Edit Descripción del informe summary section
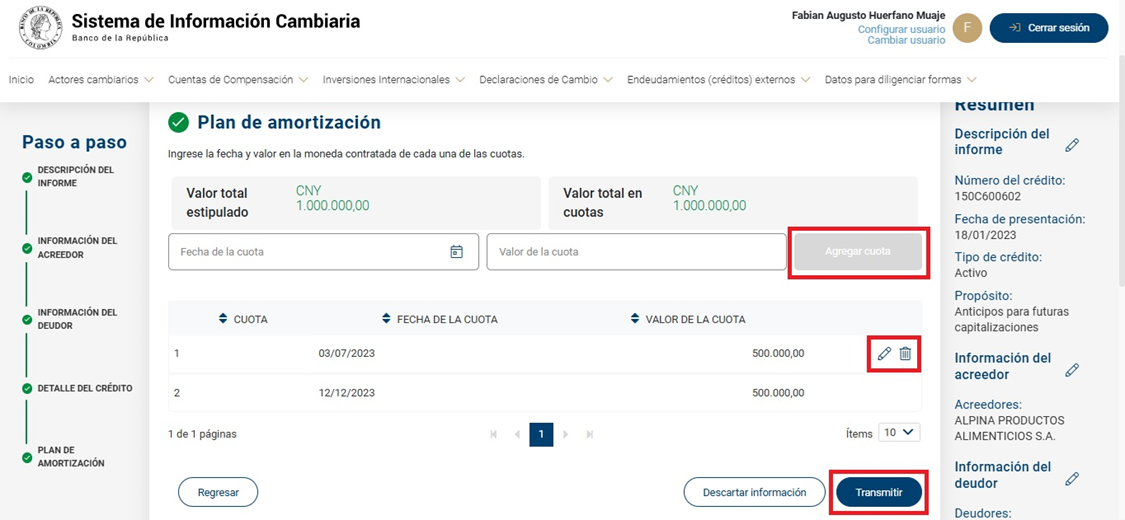Screen dimensions: 1125x520 tap(1072, 145)
